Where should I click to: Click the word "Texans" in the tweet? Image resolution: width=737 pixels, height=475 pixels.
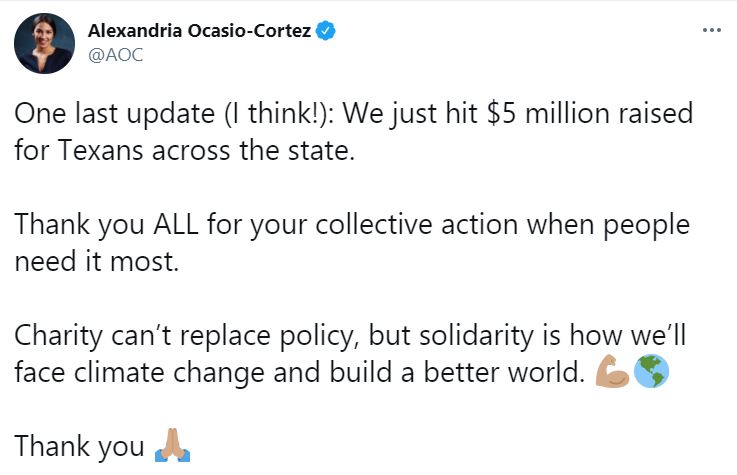[101, 151]
